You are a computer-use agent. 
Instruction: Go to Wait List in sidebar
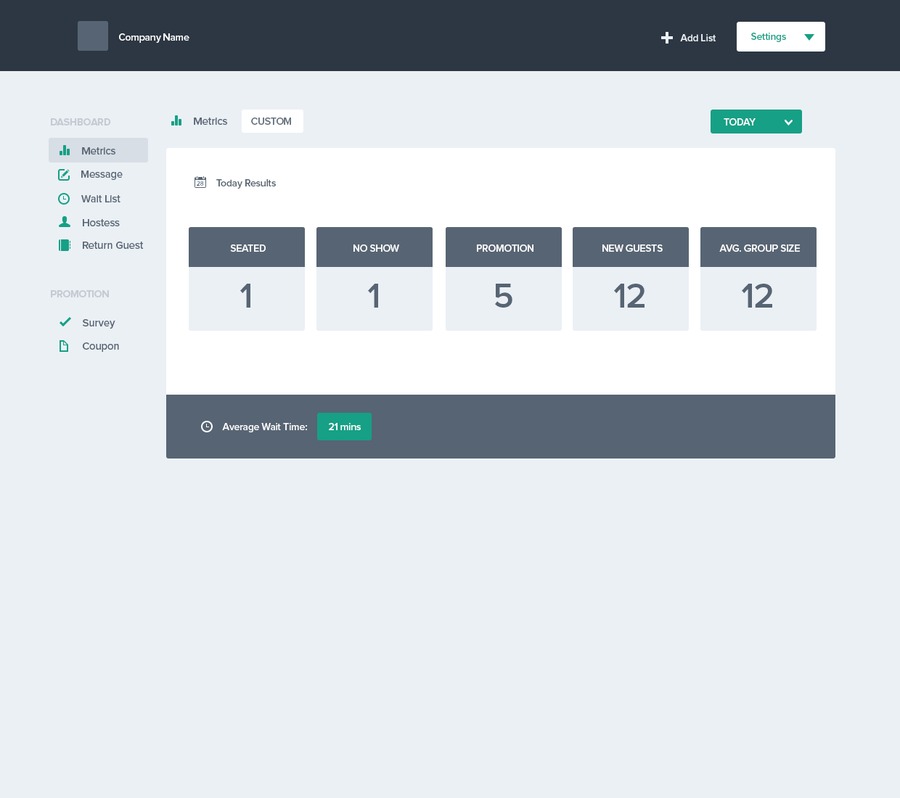click(98, 199)
